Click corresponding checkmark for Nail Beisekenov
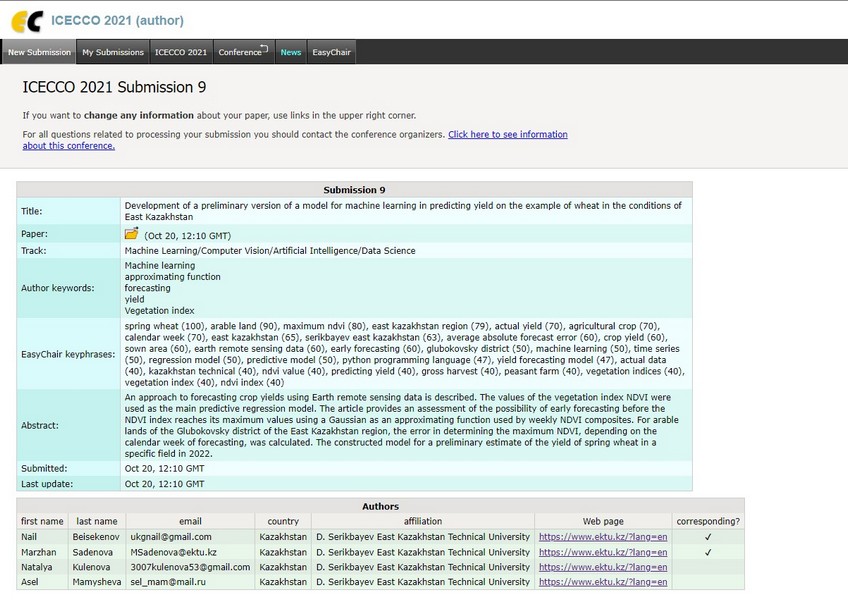848x600 pixels. click(x=708, y=537)
